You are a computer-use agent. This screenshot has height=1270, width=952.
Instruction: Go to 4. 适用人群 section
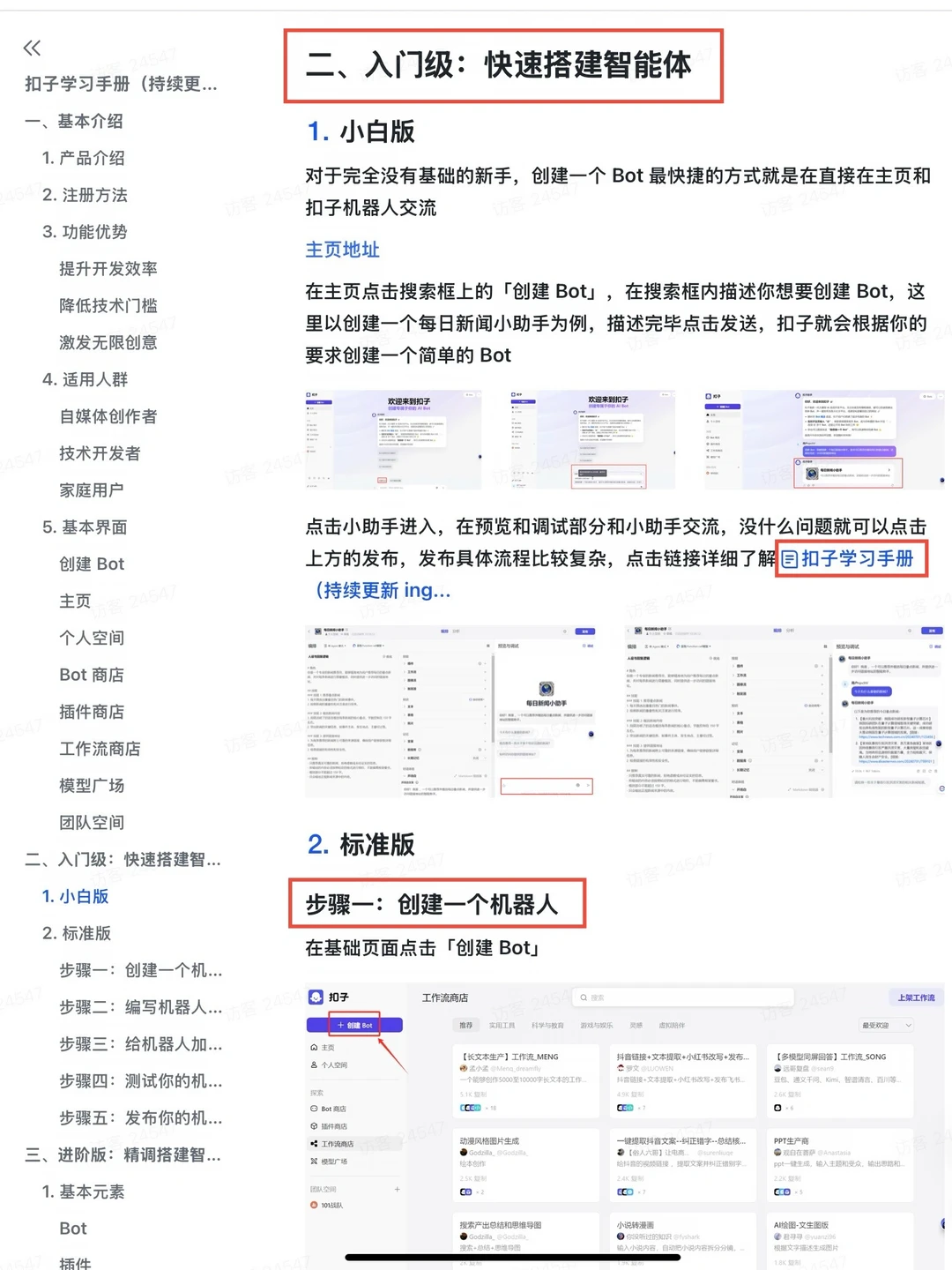(85, 379)
